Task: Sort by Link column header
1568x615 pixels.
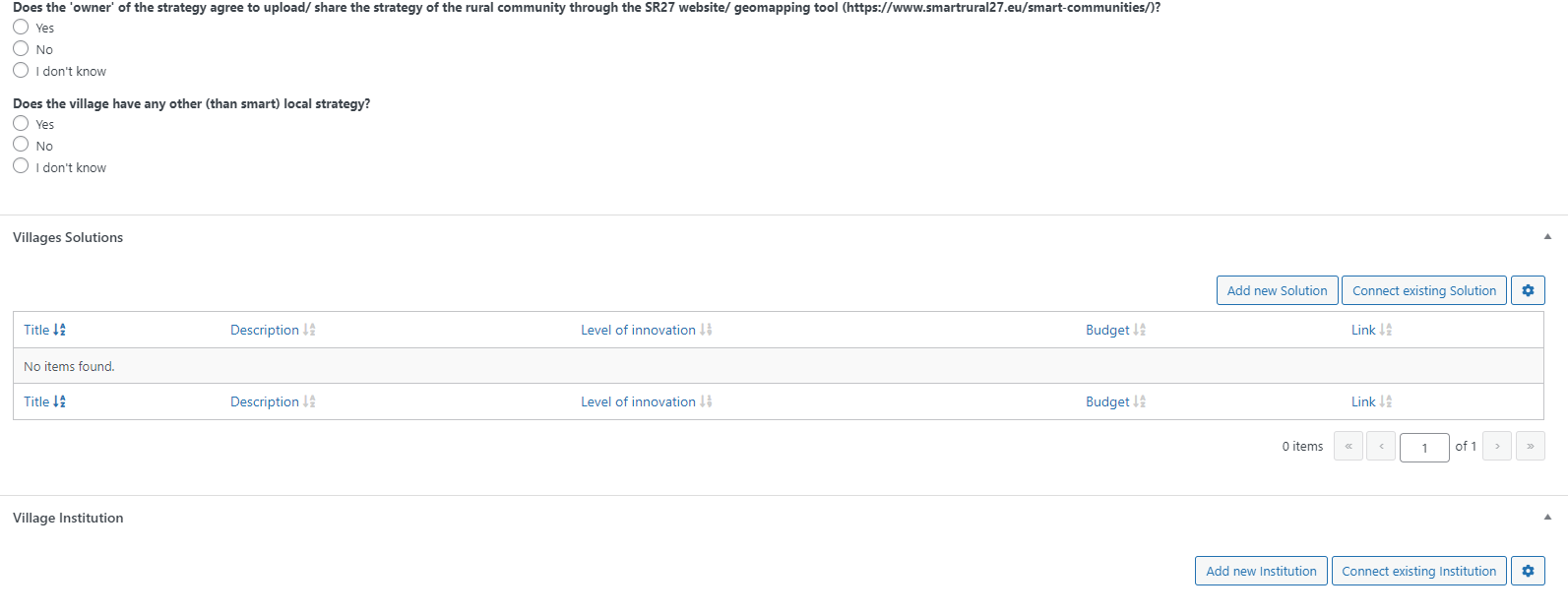Action: pyautogui.click(x=1371, y=330)
